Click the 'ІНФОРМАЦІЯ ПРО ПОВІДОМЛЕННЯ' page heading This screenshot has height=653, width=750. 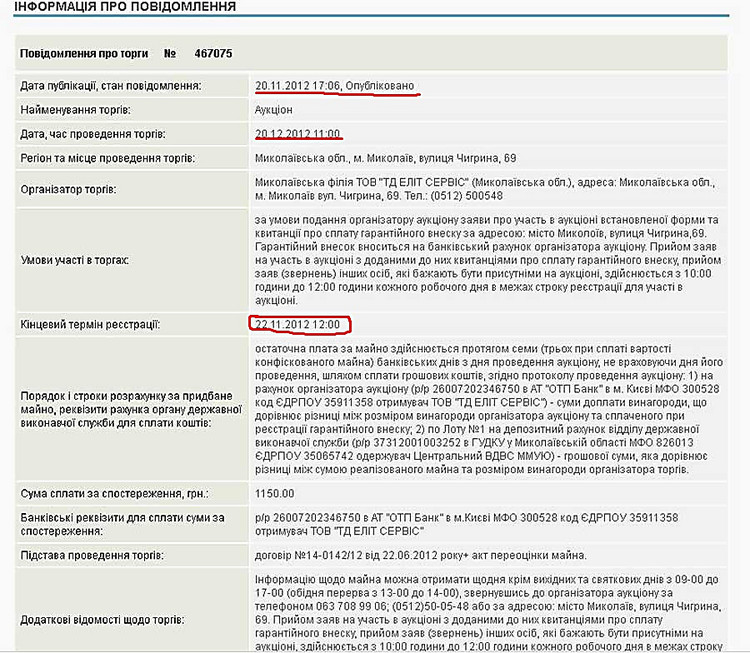point(125,8)
